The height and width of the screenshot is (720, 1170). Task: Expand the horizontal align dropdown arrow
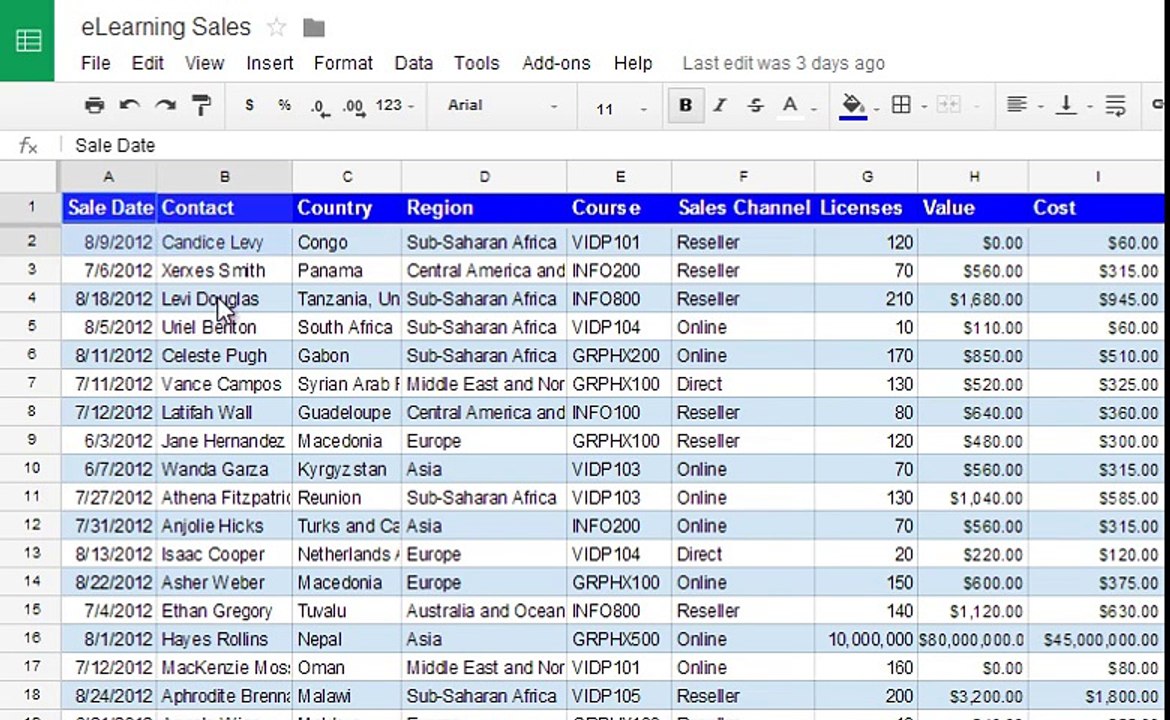click(1040, 107)
